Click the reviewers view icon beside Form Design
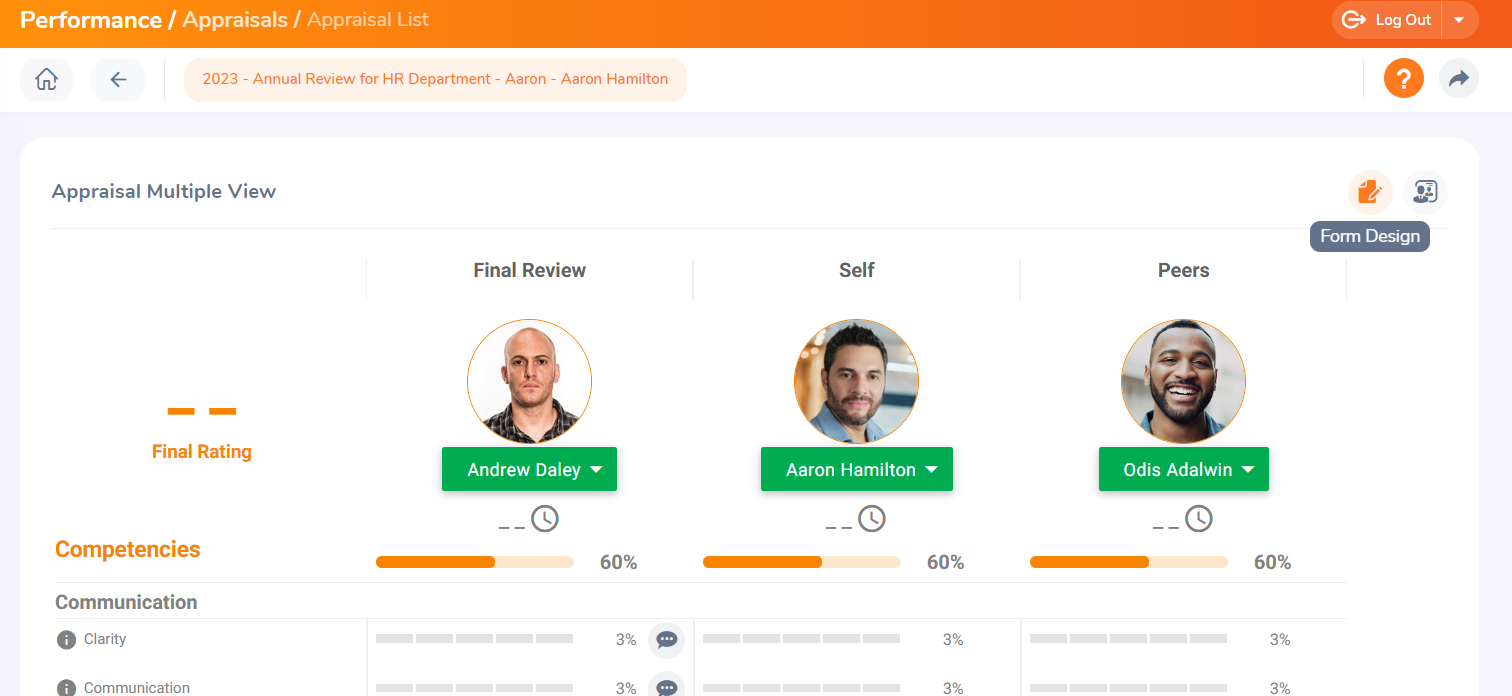Screen dimensions: 1512x696 click(1425, 191)
